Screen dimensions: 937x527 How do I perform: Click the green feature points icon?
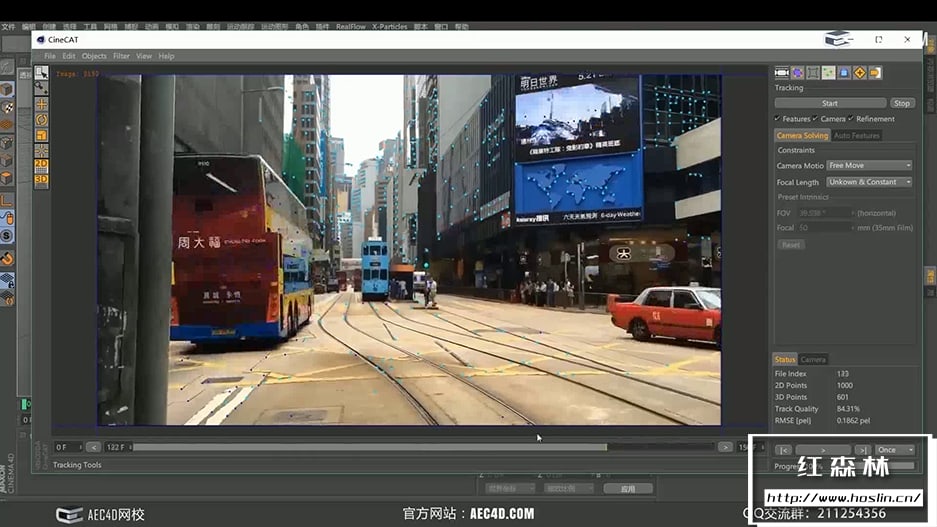coord(828,73)
